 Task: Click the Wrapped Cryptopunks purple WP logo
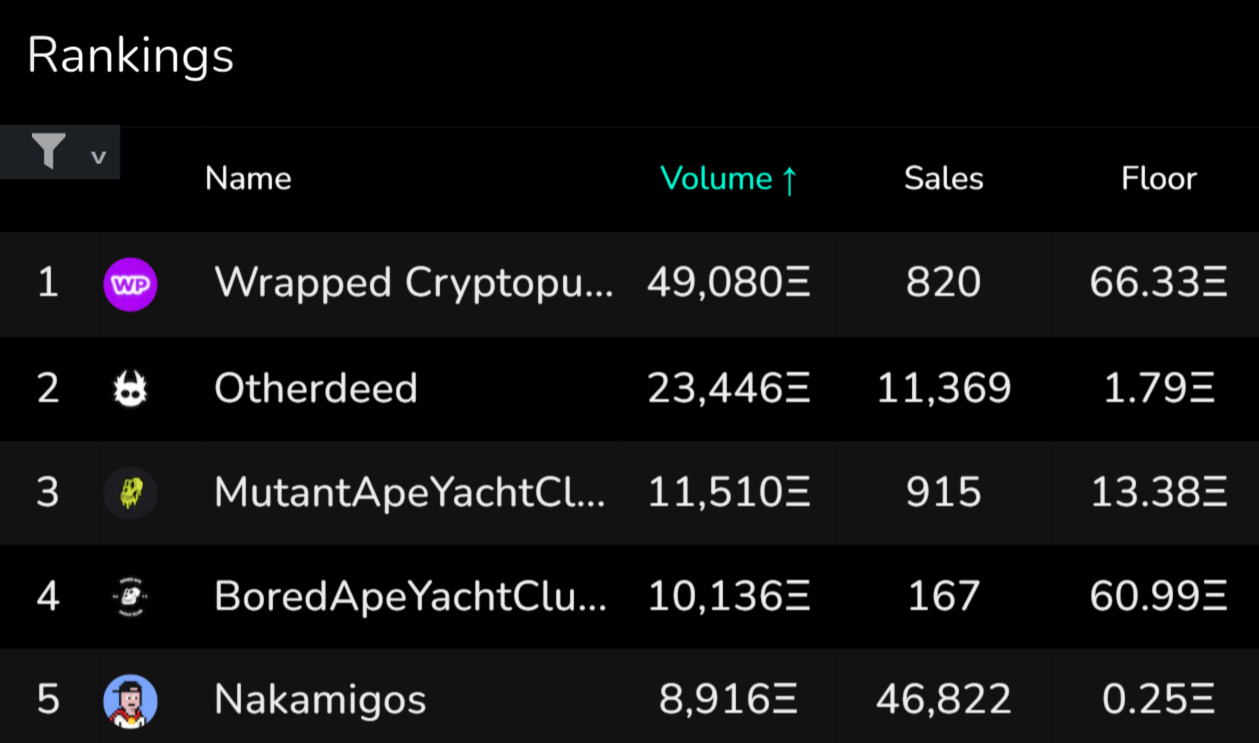130,284
